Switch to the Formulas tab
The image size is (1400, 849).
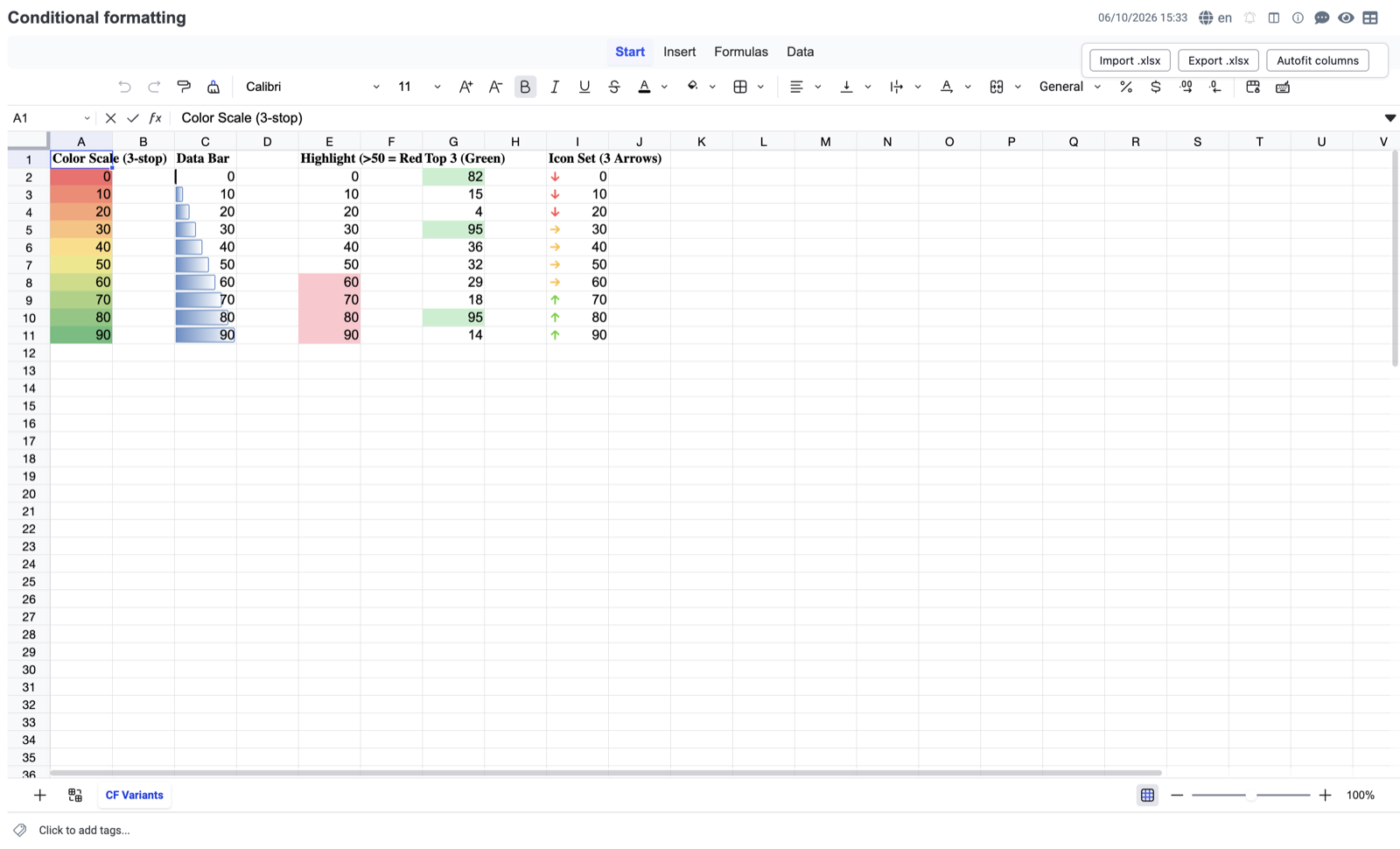pos(740,52)
